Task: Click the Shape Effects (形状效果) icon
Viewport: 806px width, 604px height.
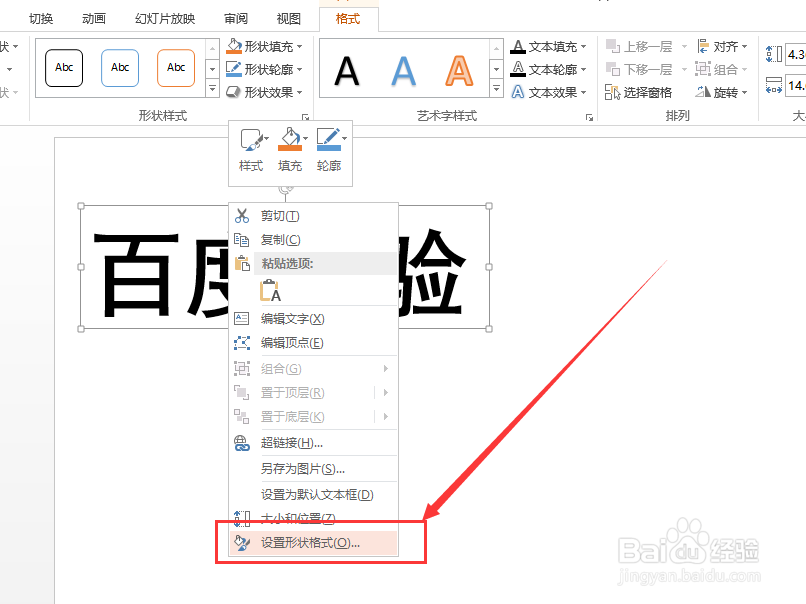Action: click(234, 92)
